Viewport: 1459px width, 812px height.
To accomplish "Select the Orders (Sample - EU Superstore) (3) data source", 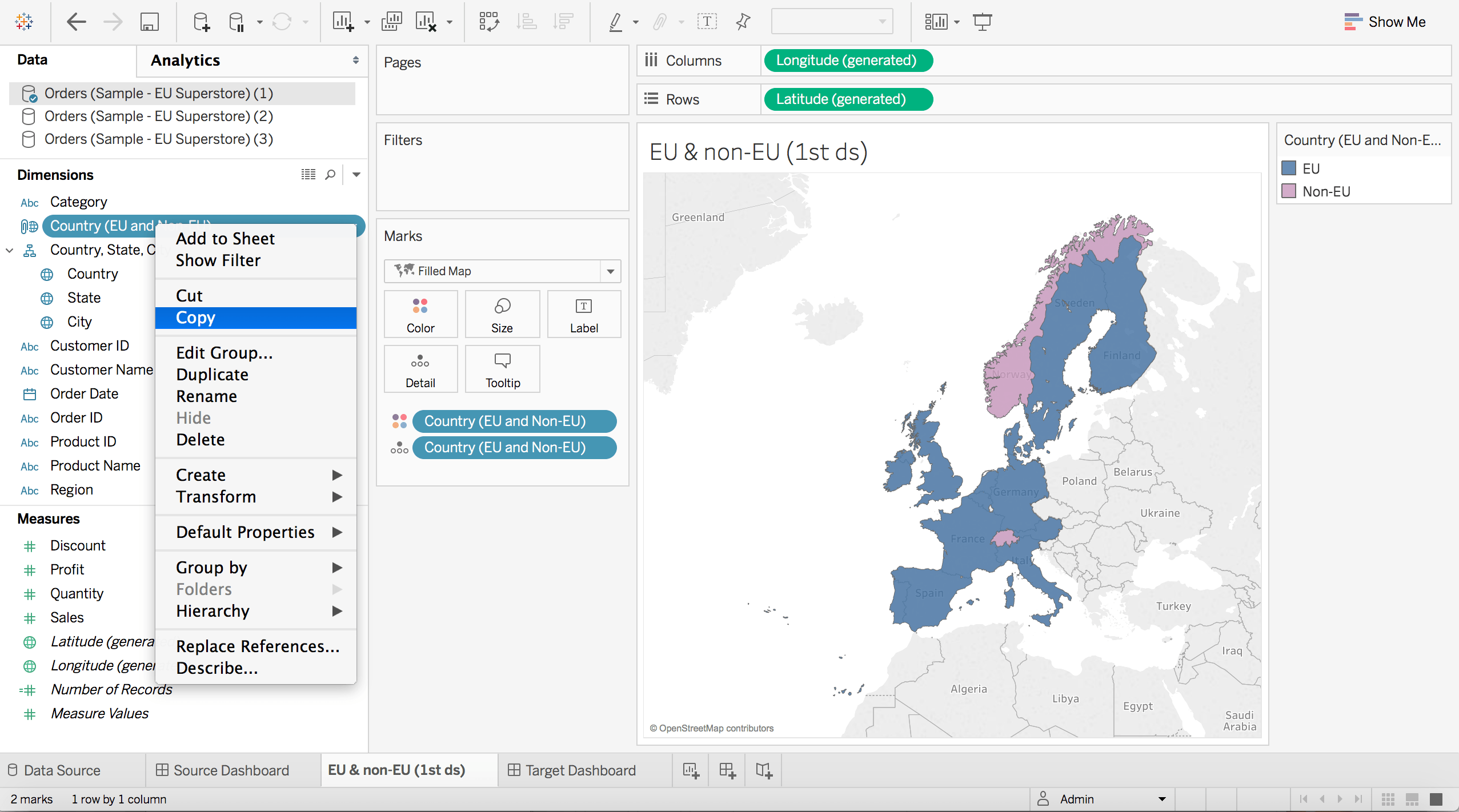I will (158, 139).
